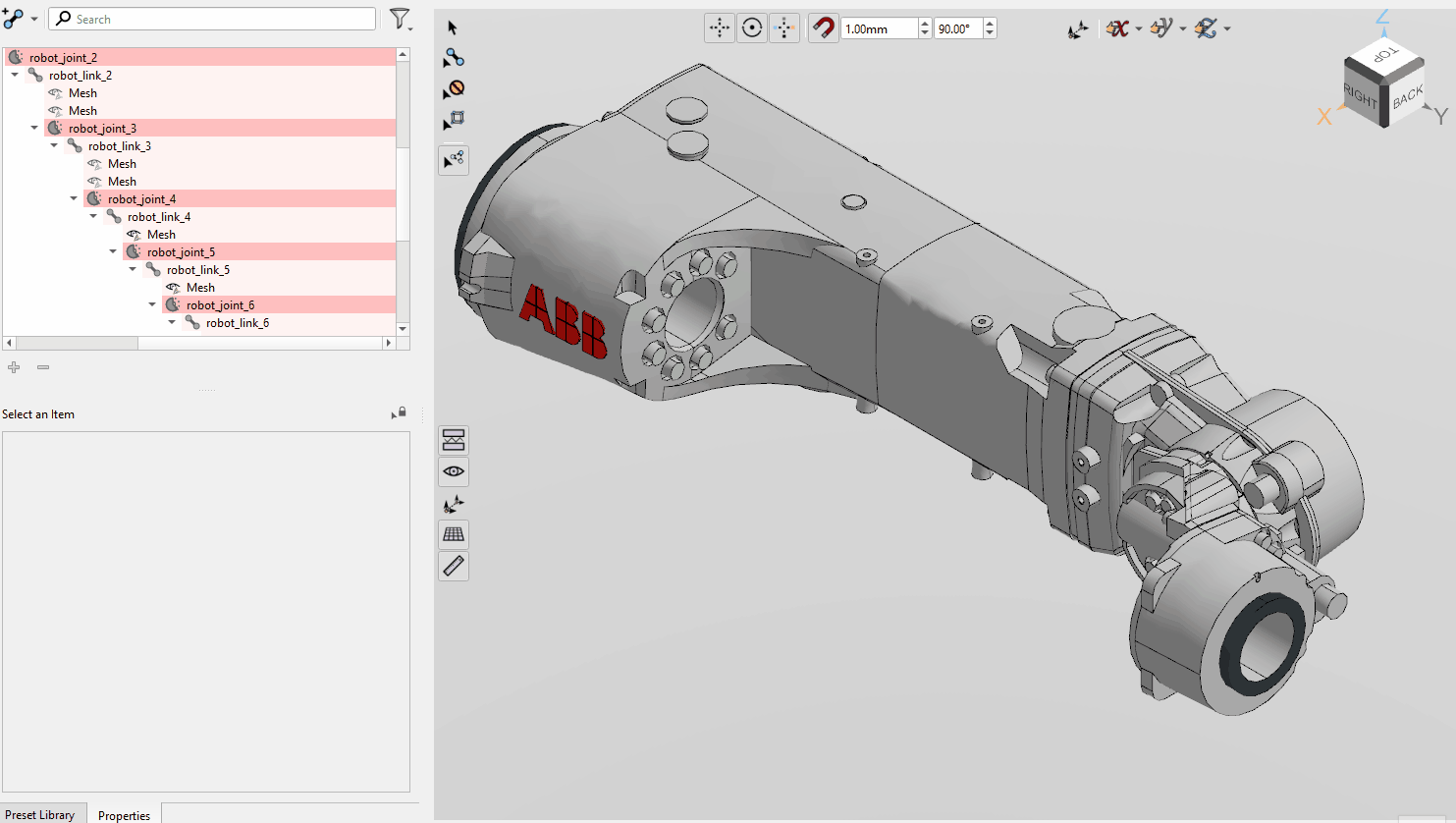Collapse the robot_link_5 tree node
Viewport: 1456px width, 823px height.
pos(133,269)
